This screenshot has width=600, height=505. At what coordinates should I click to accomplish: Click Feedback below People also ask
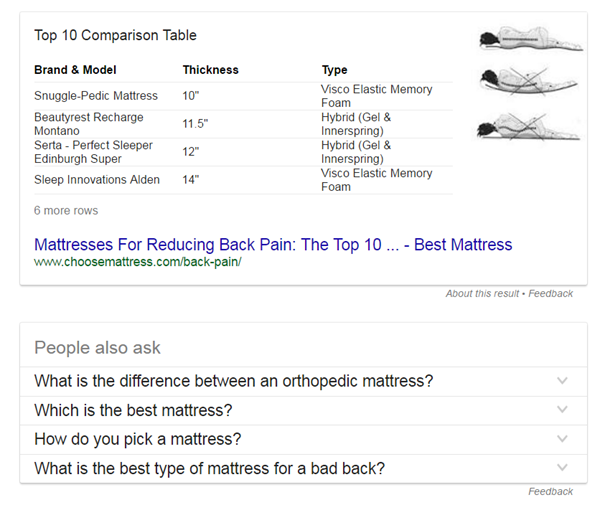[x=550, y=491]
